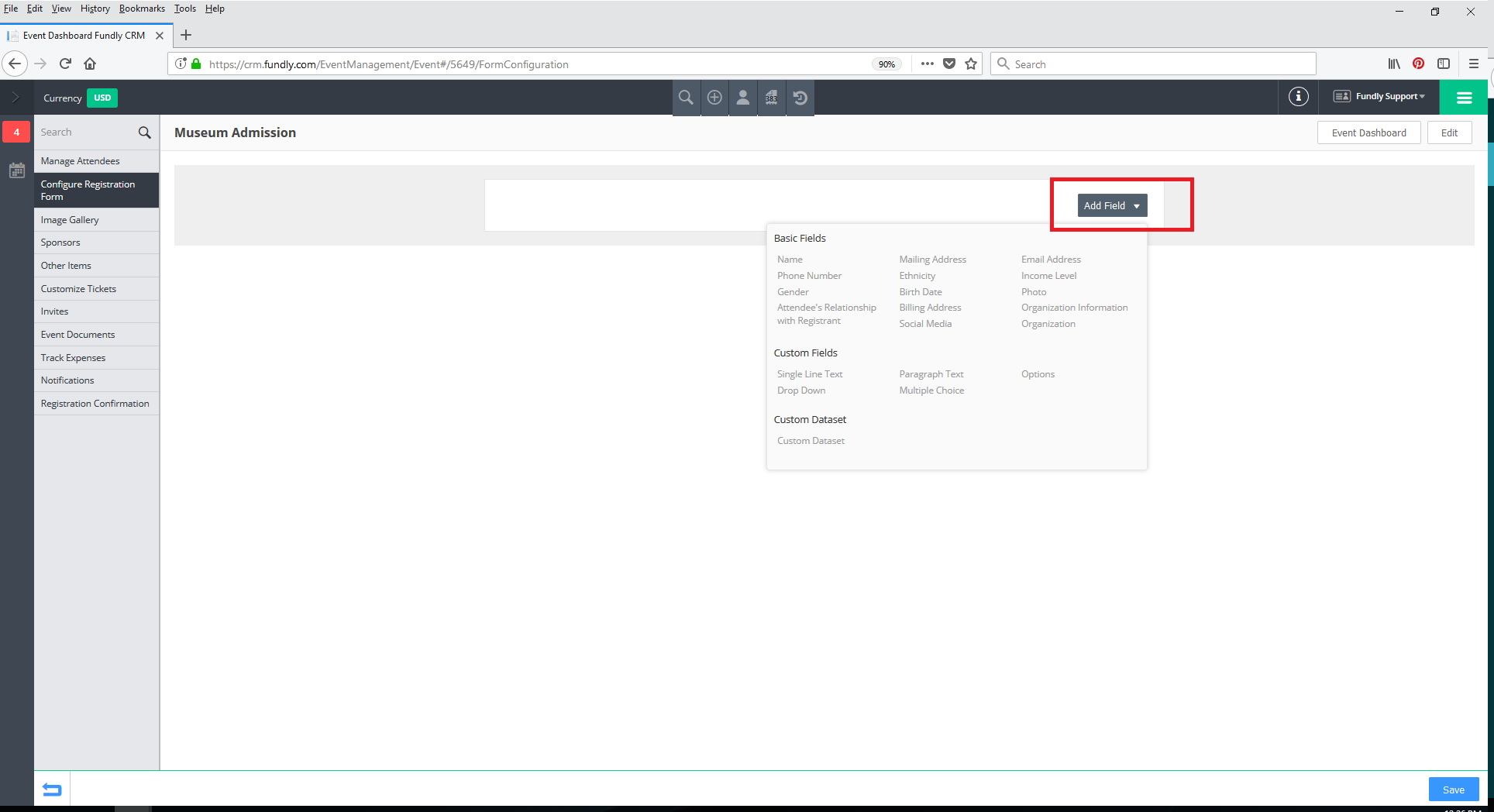1494x812 pixels.
Task: Click the search magnifier icon in top toolbar
Action: click(x=686, y=98)
